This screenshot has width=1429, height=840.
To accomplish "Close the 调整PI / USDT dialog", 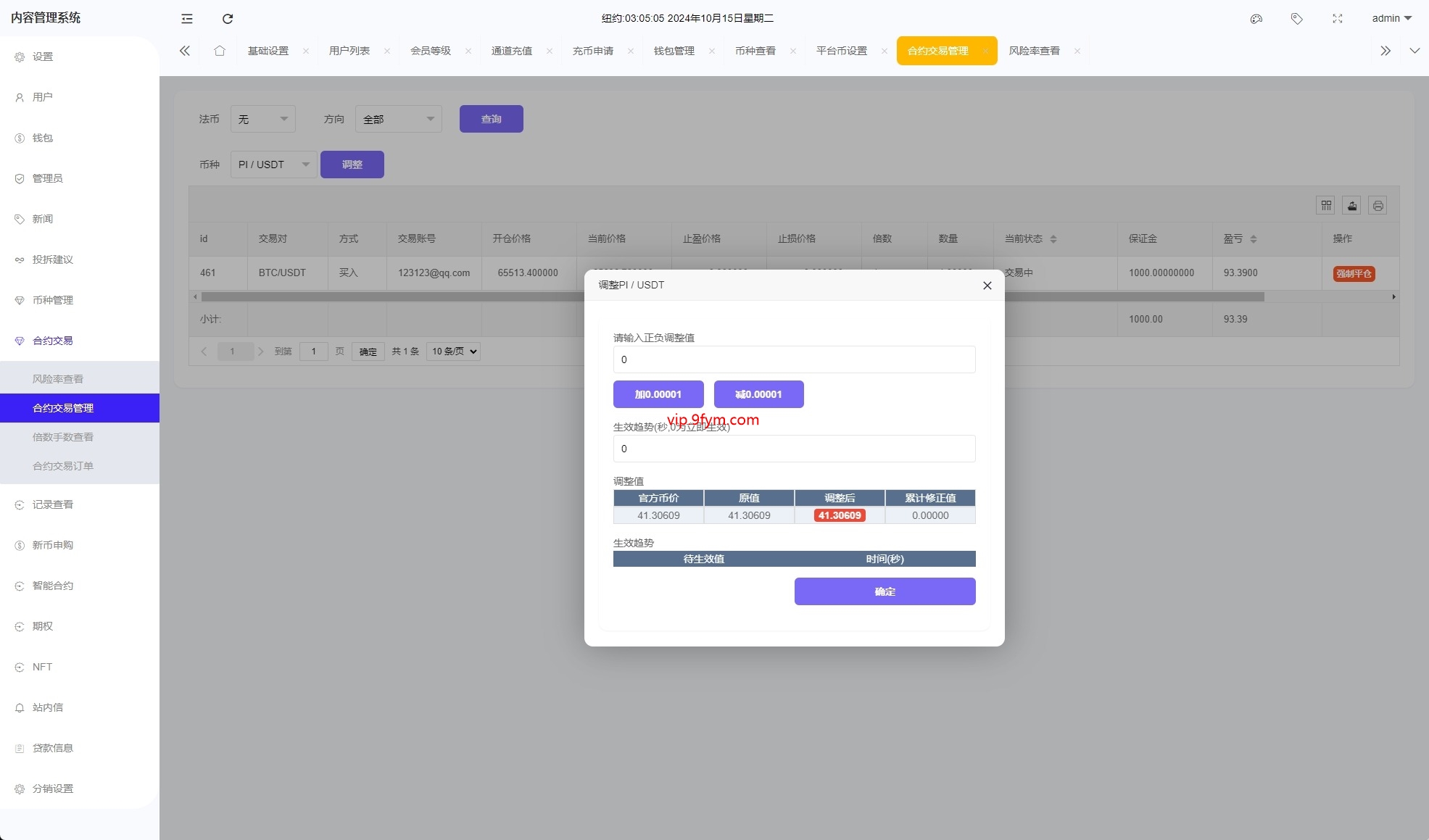I will click(987, 286).
